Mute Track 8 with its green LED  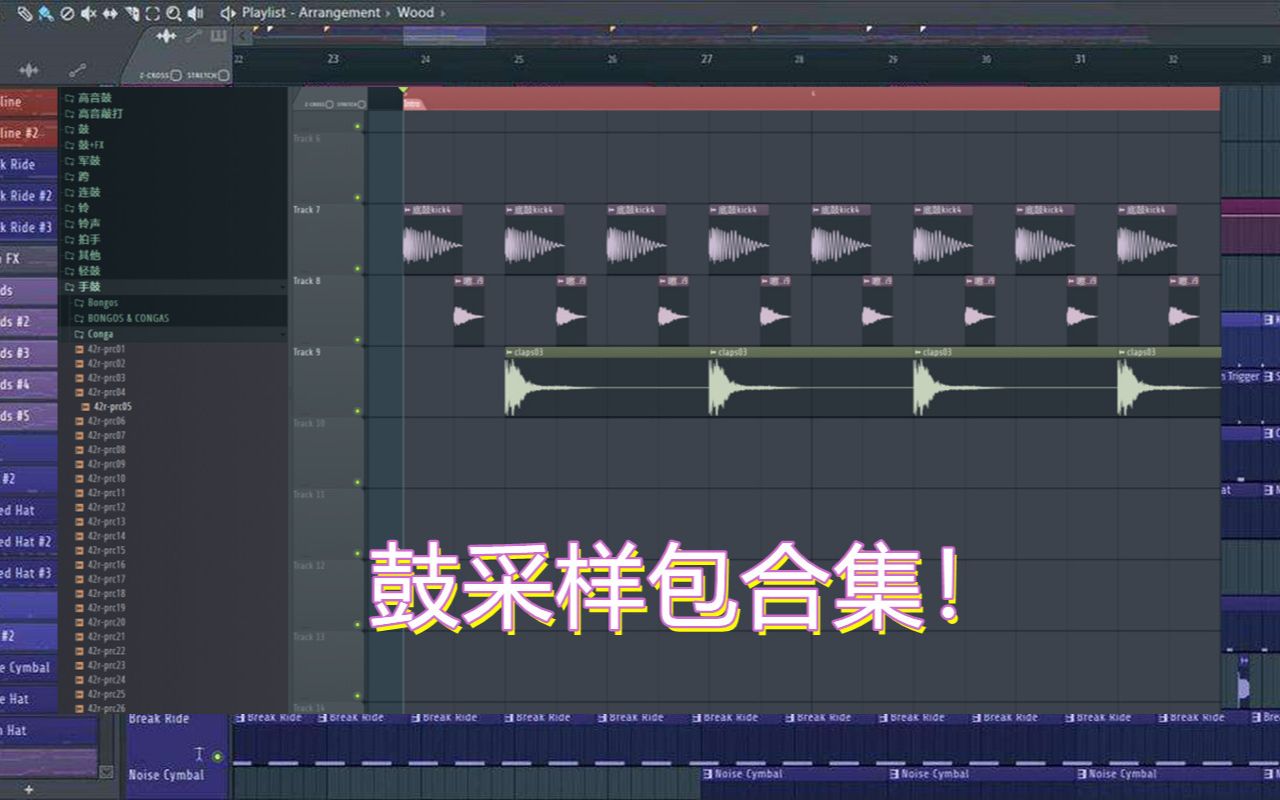tap(358, 340)
